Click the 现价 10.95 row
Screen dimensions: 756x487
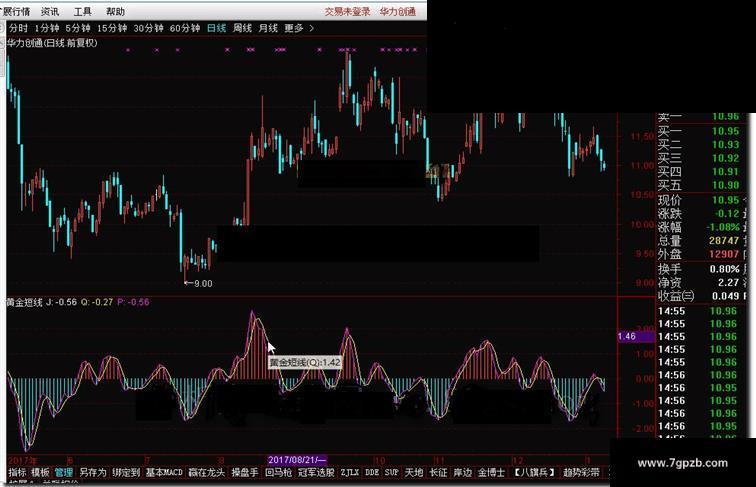(x=699, y=200)
